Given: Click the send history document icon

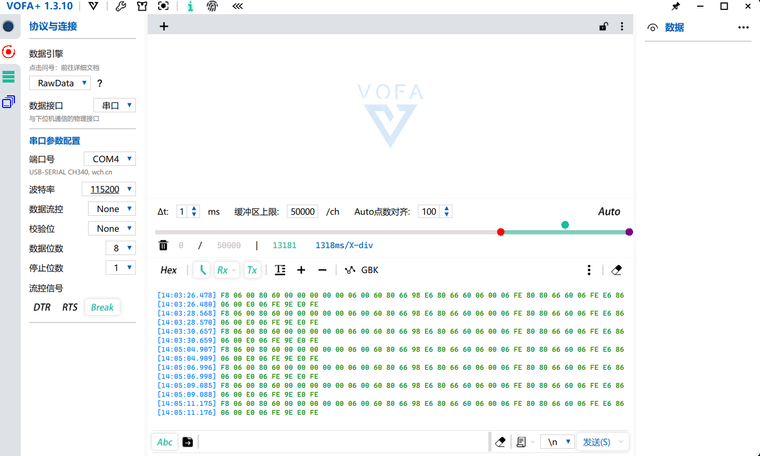Looking at the screenshot, I should [522, 442].
